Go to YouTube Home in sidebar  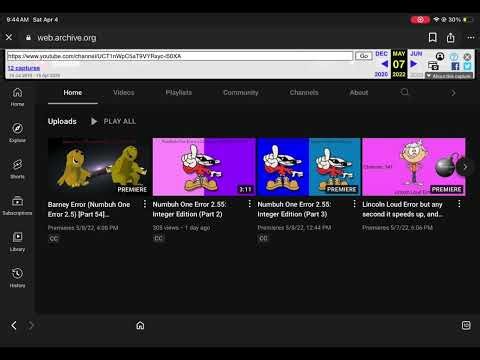coord(17,97)
